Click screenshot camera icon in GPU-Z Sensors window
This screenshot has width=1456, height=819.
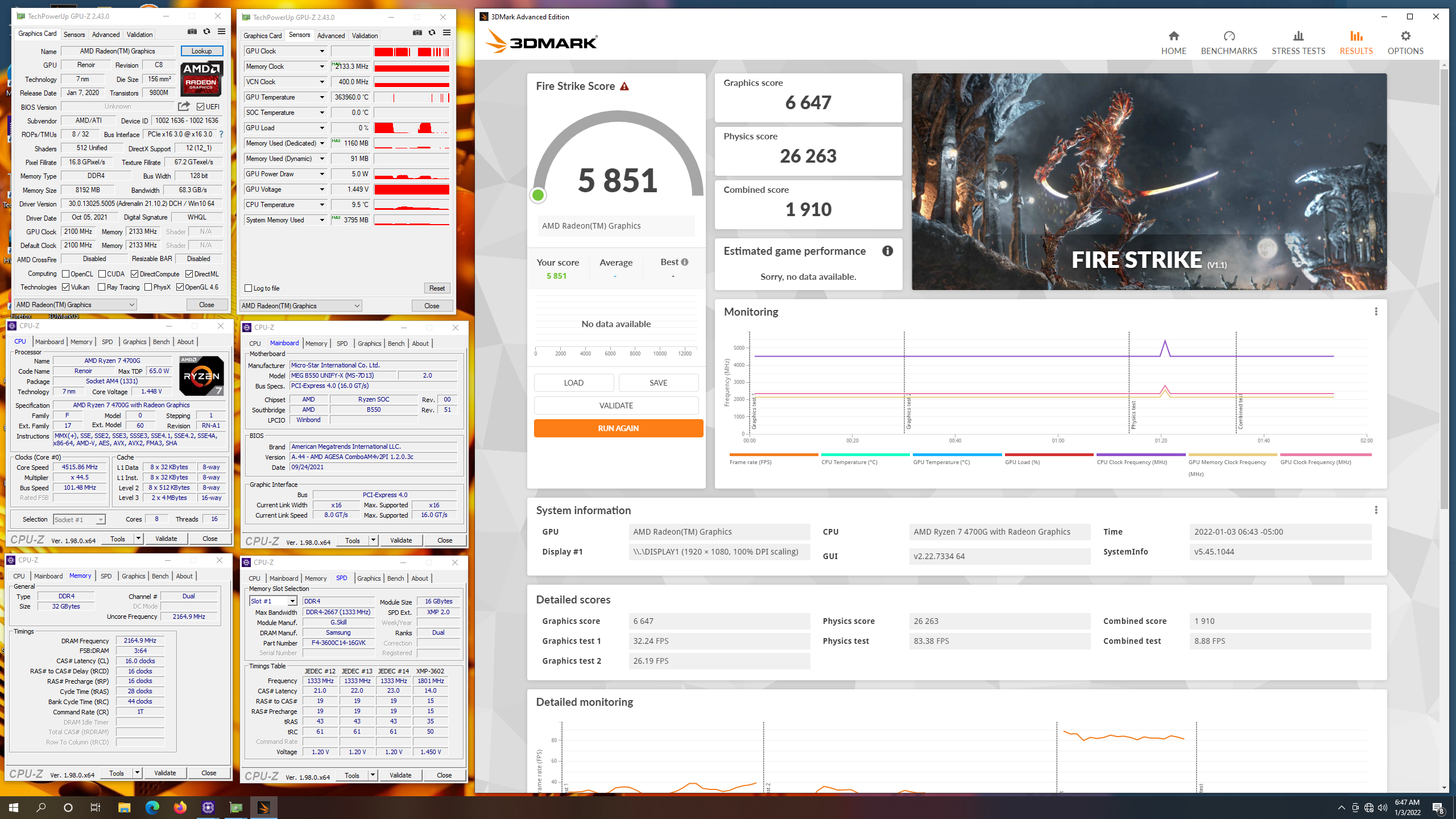[x=417, y=33]
